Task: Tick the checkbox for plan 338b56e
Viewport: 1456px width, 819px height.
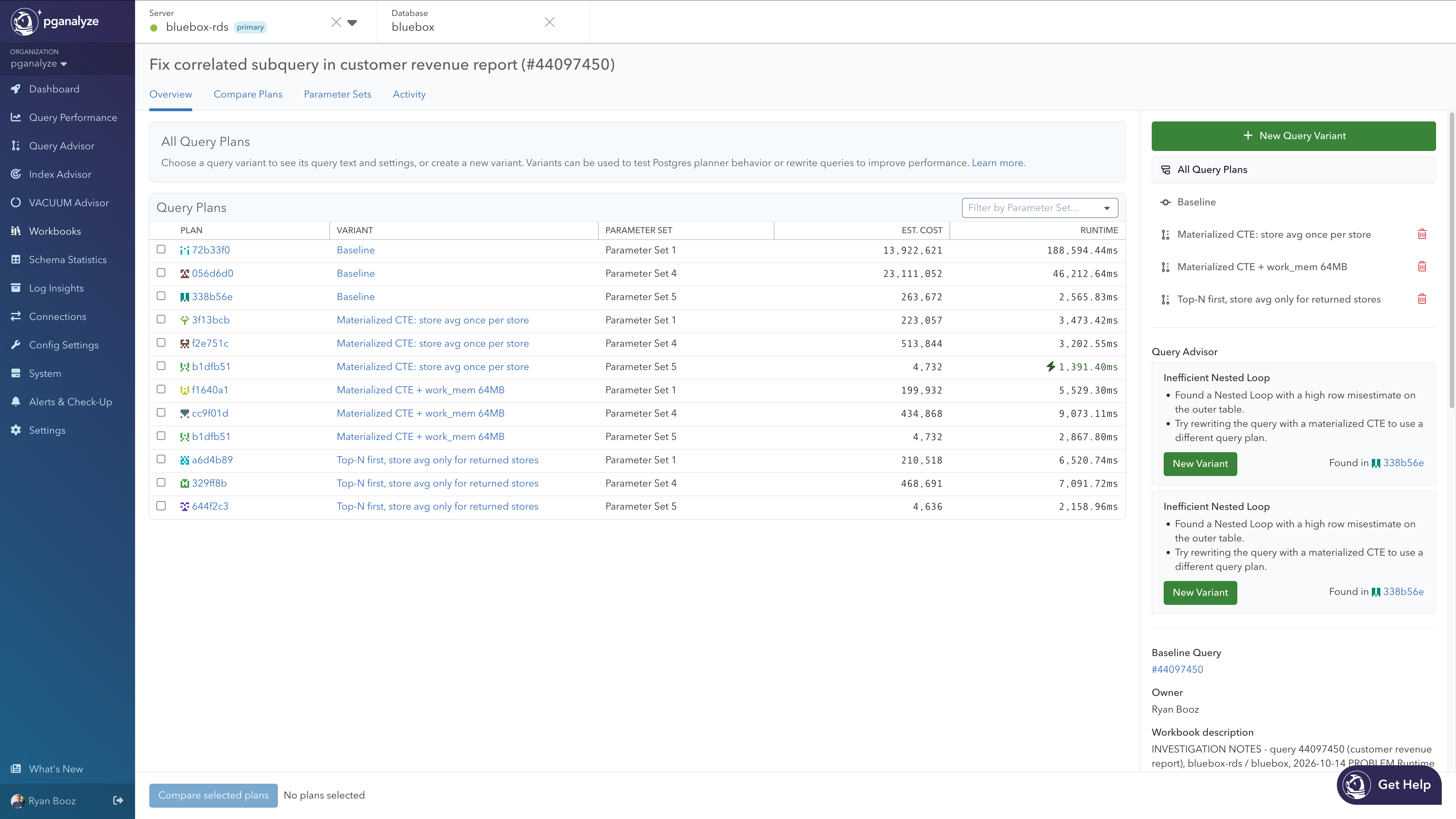Action: click(161, 296)
